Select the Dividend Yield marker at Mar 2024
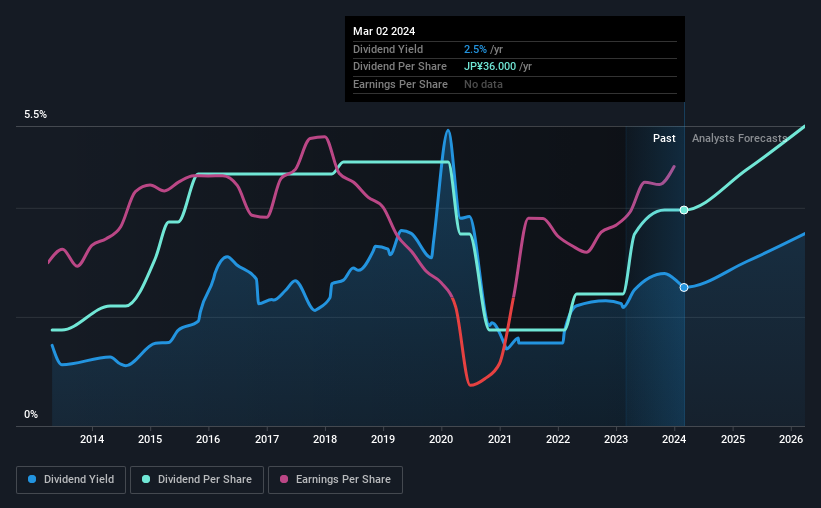 (x=684, y=288)
